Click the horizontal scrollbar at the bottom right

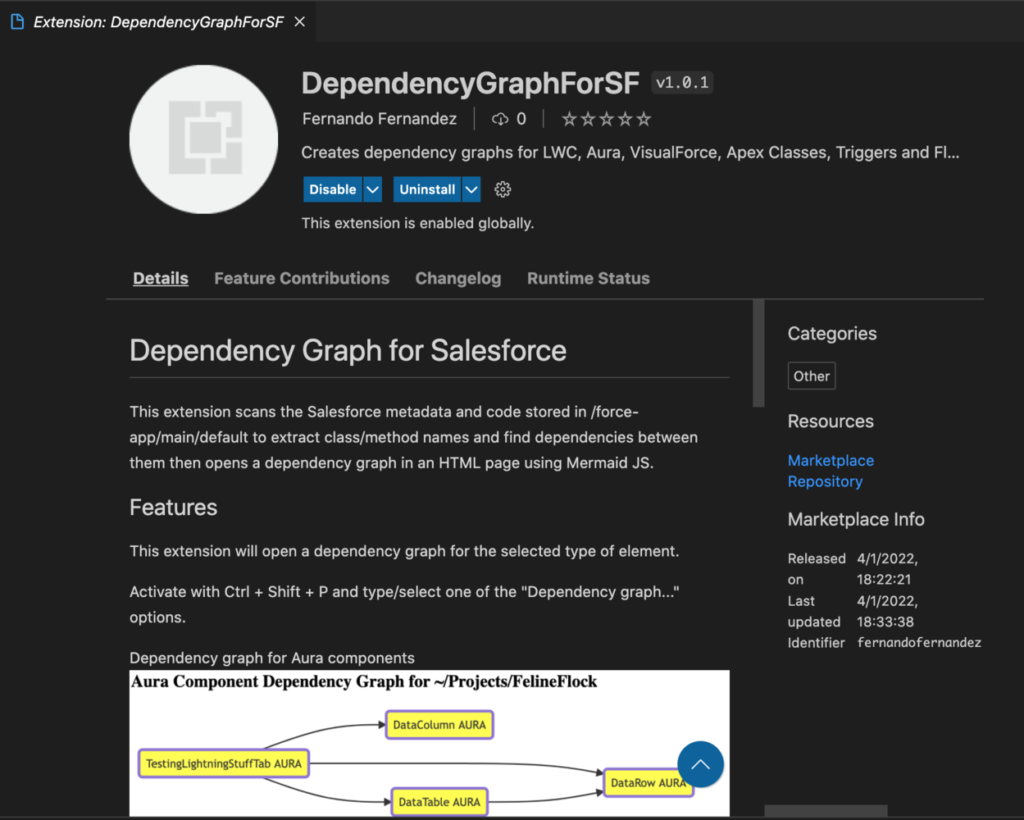coord(825,811)
